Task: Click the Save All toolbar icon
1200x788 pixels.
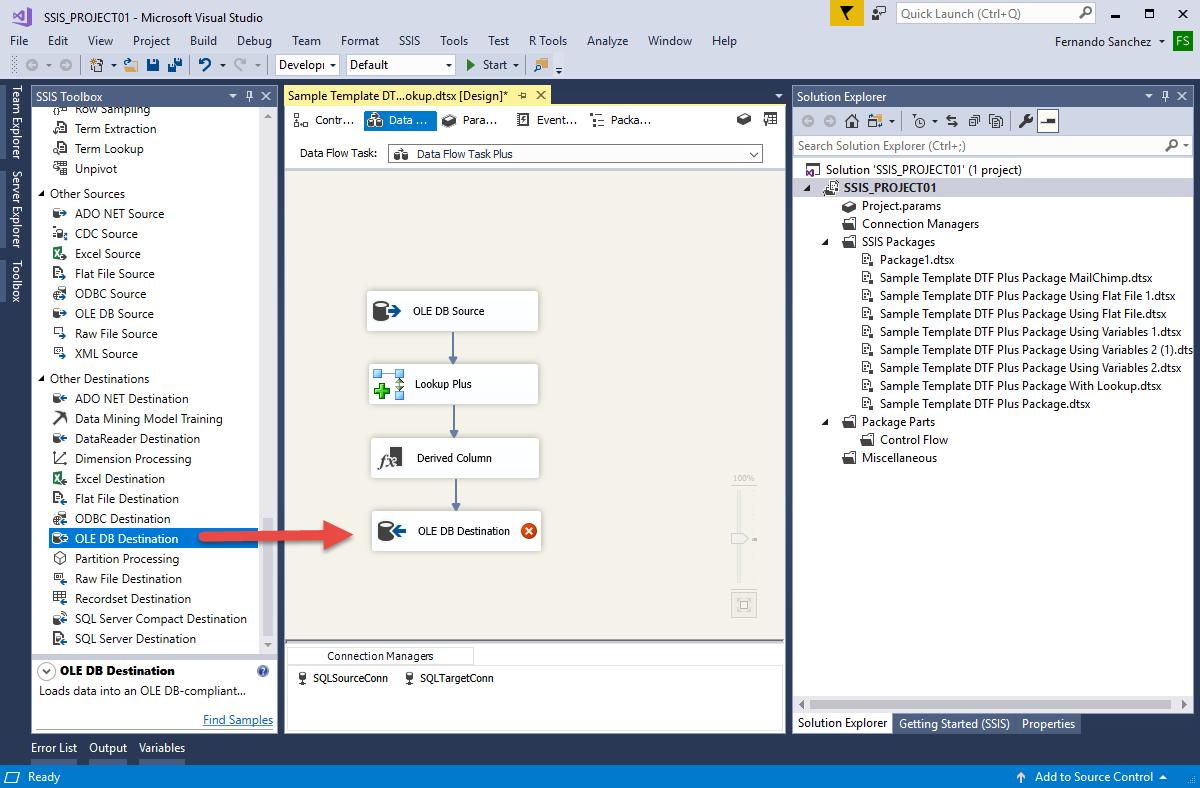Action: pos(175,65)
